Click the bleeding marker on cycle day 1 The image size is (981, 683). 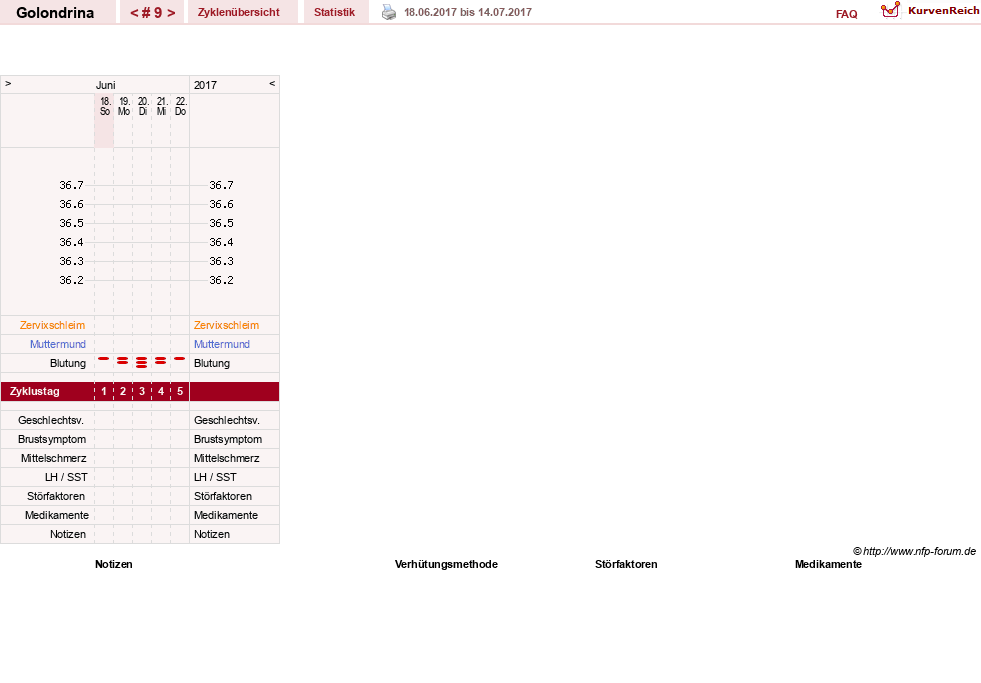click(x=104, y=358)
